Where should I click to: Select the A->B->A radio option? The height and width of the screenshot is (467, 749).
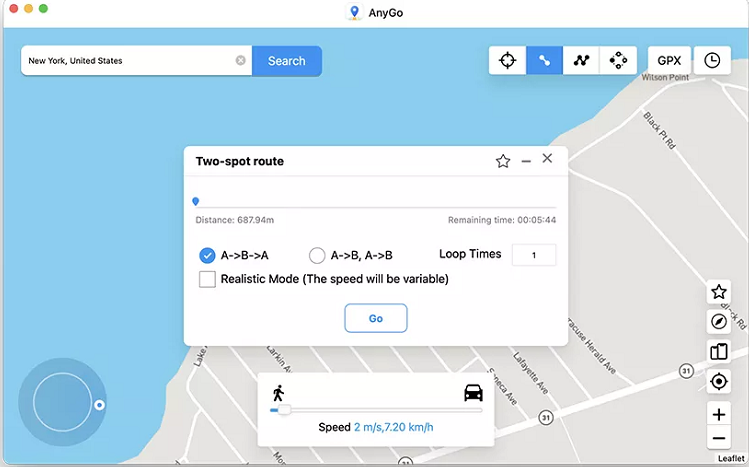click(207, 255)
